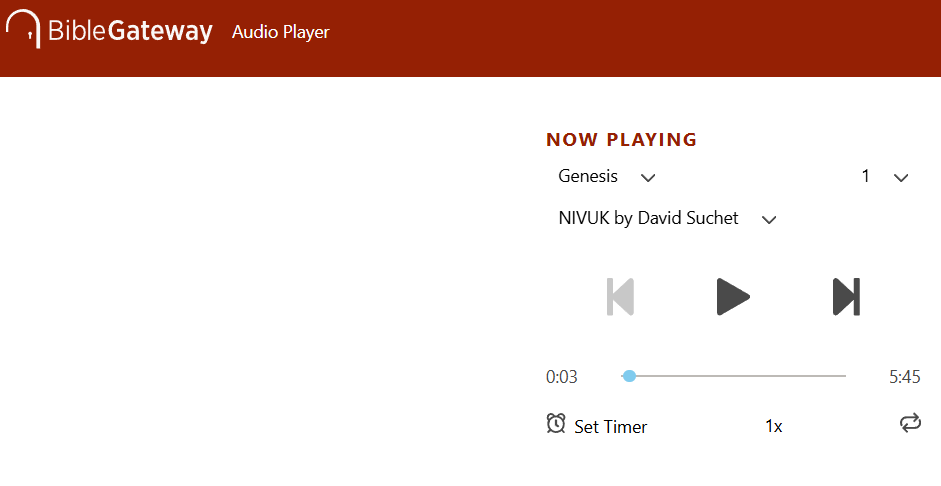Click the Set Timer text button
Screen dimensions: 941x486
click(x=610, y=427)
